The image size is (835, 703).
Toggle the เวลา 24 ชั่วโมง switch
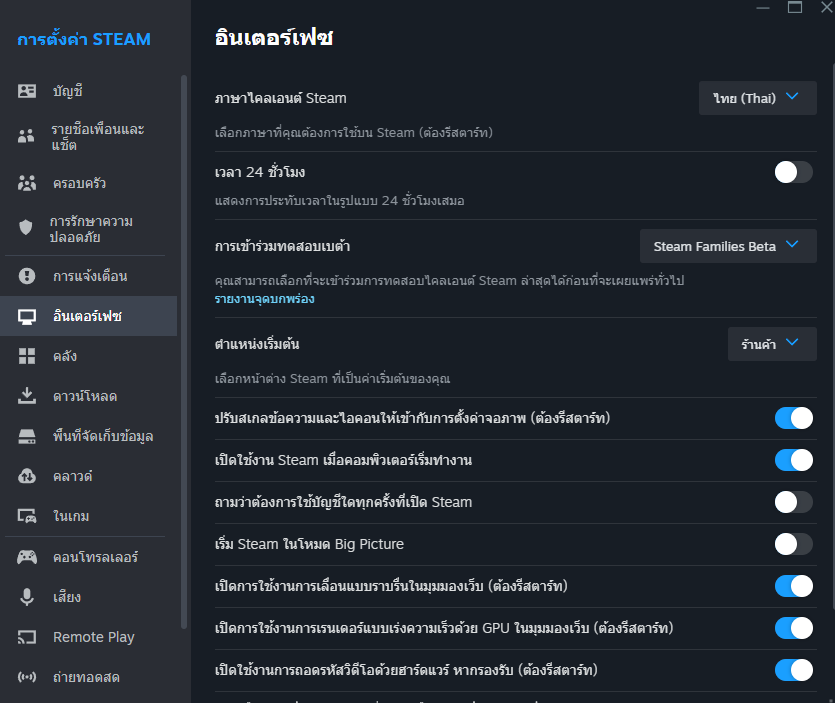tap(793, 172)
